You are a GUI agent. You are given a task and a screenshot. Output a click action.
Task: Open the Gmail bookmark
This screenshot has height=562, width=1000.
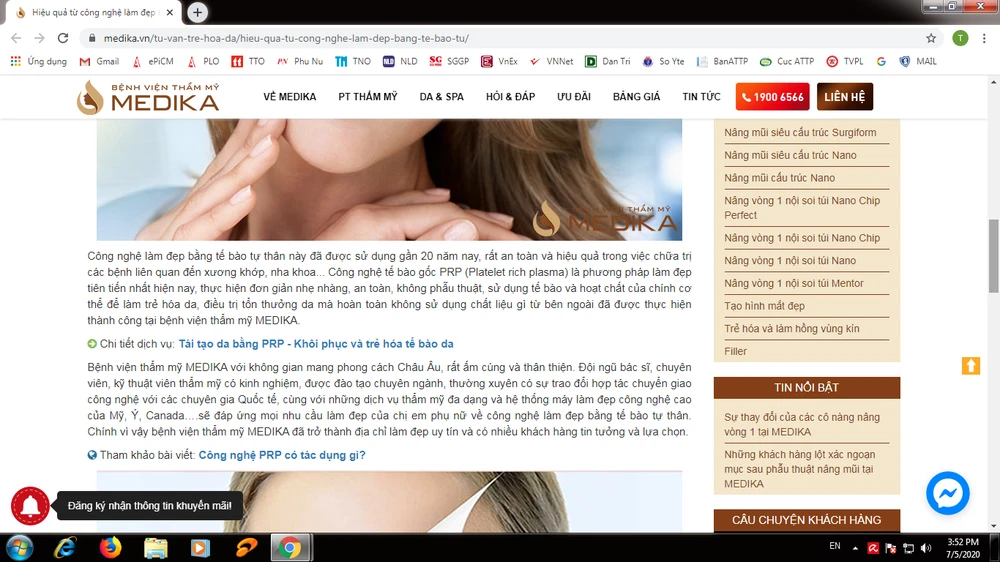pyautogui.click(x=99, y=61)
